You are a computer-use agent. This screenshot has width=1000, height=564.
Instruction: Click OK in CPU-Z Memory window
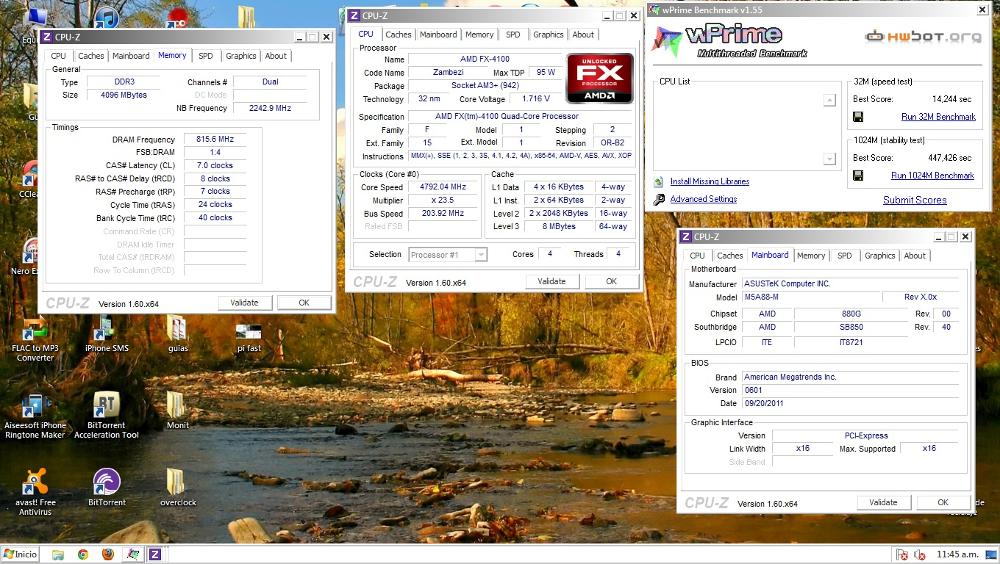click(304, 303)
